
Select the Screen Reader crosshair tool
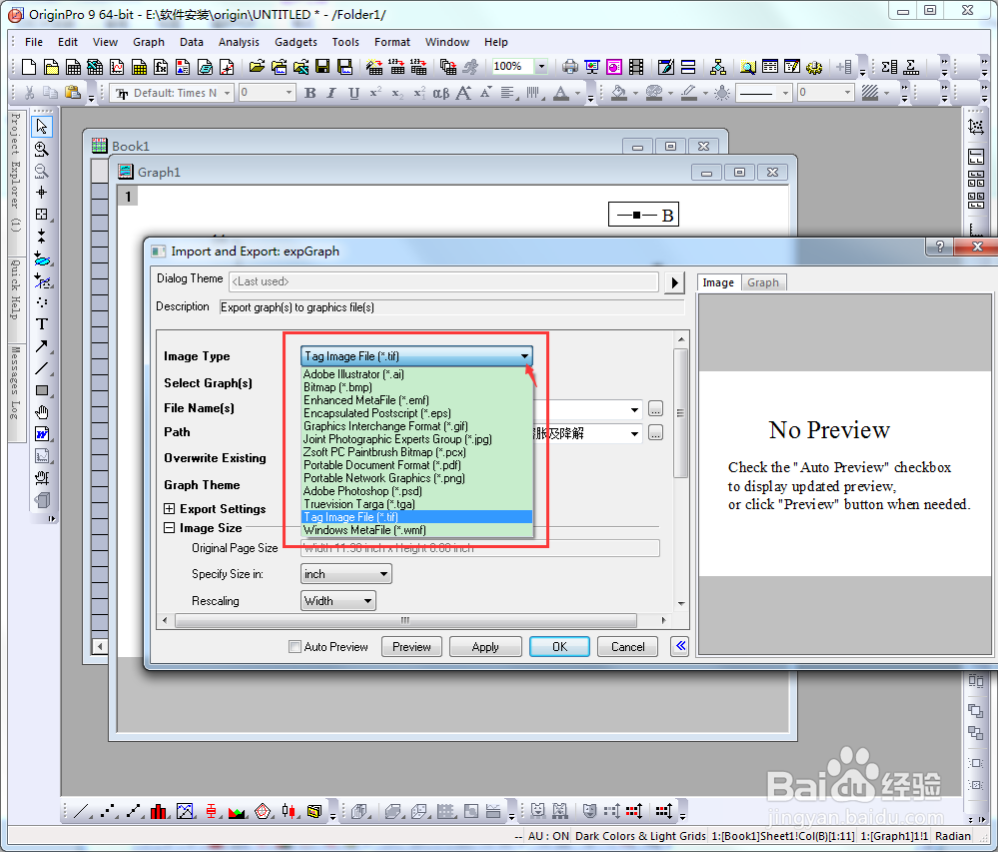(42, 192)
